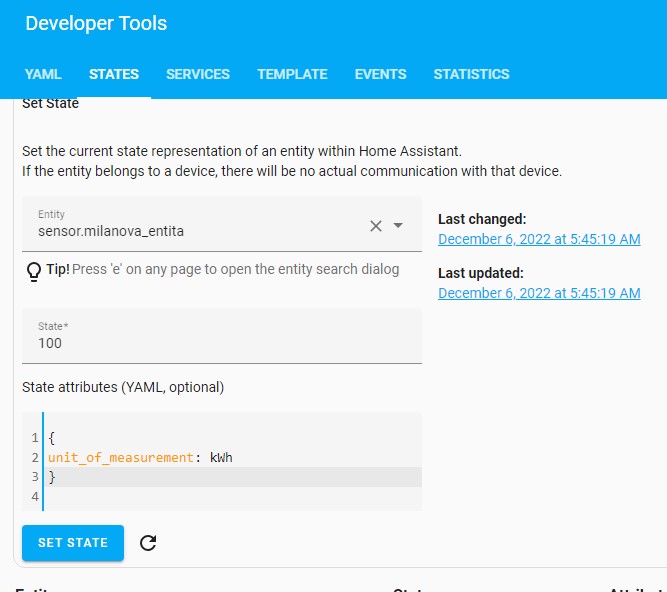Clear the selected entity with X icon
The width and height of the screenshot is (667, 592).
[376, 226]
